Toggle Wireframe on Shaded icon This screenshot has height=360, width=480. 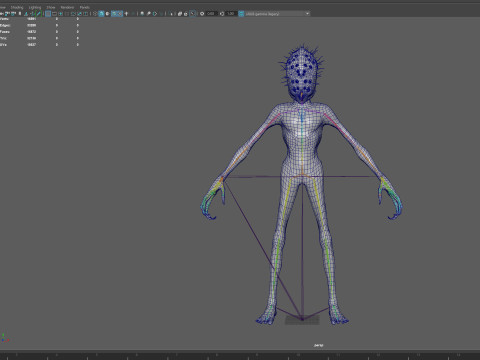(x=114, y=14)
